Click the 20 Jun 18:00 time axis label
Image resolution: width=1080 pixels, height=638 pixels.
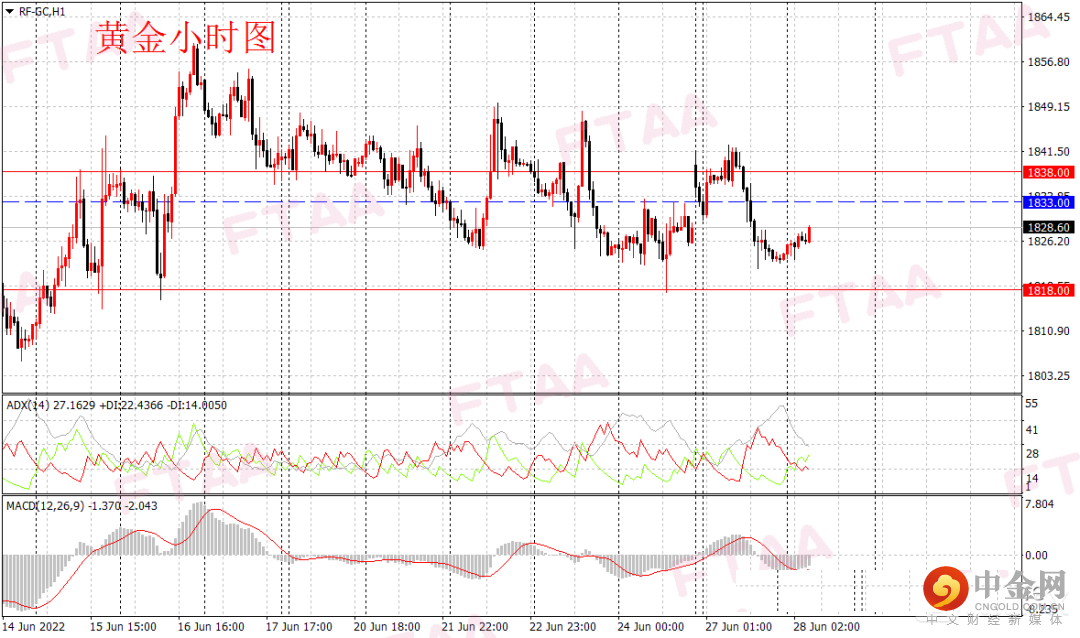point(387,627)
